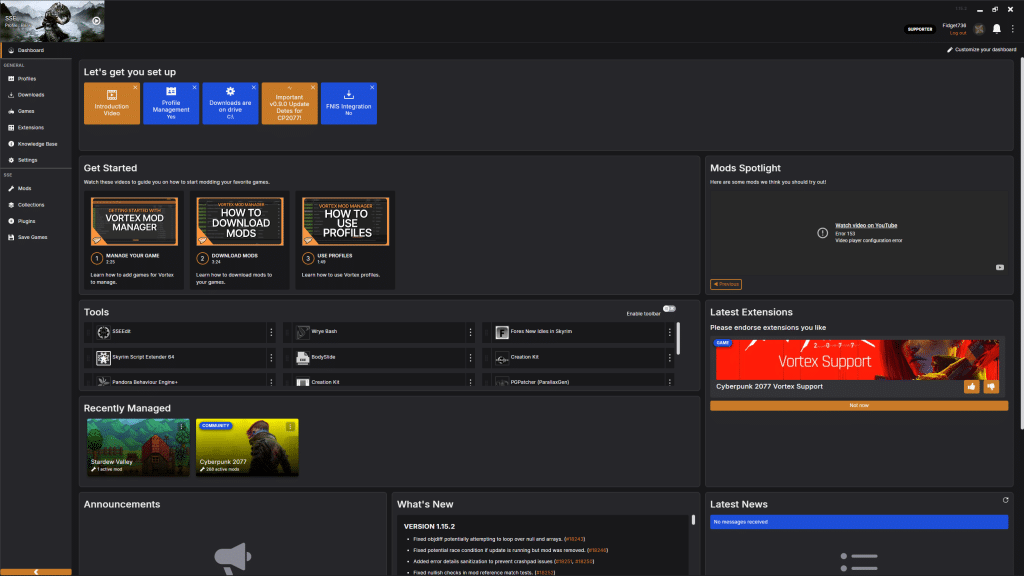1024x576 pixels.
Task: Click the 'VERSION 1.15.2' heading
Action: click(429, 526)
